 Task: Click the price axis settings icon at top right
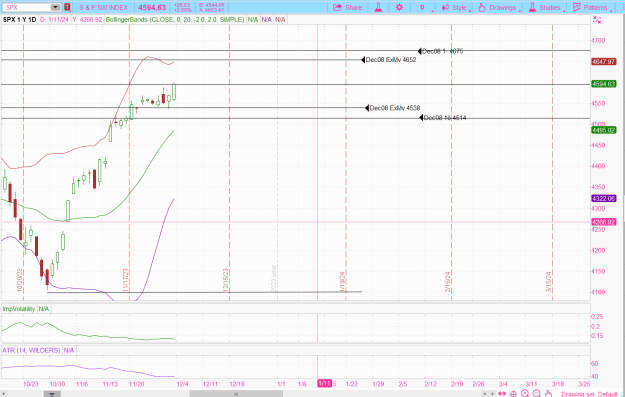pos(597,20)
